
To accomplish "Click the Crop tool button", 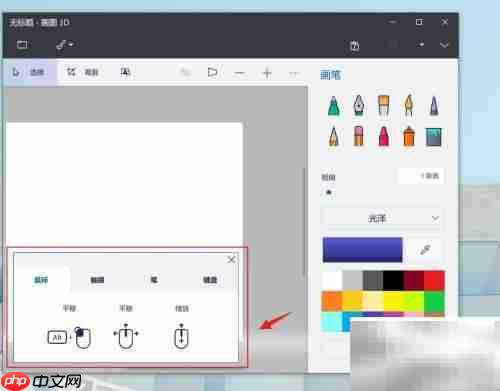I will [83, 72].
